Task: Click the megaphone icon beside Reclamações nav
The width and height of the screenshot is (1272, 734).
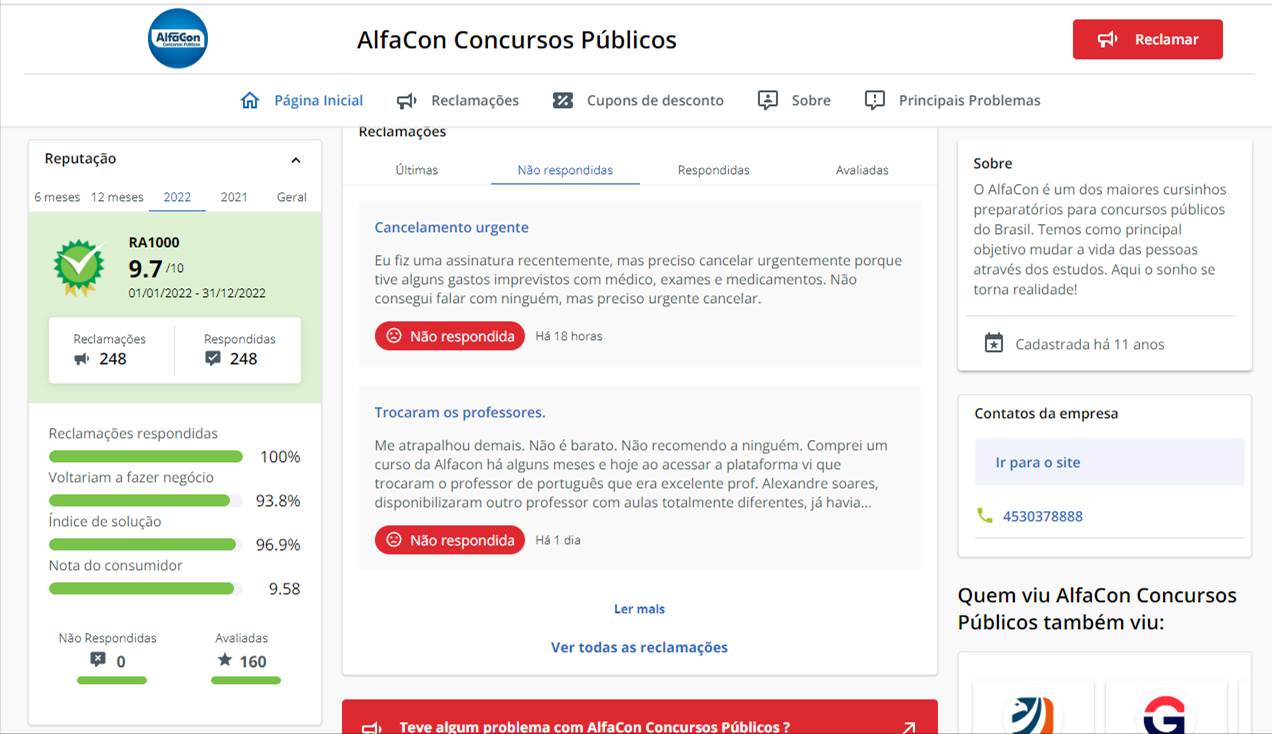Action: tap(406, 100)
